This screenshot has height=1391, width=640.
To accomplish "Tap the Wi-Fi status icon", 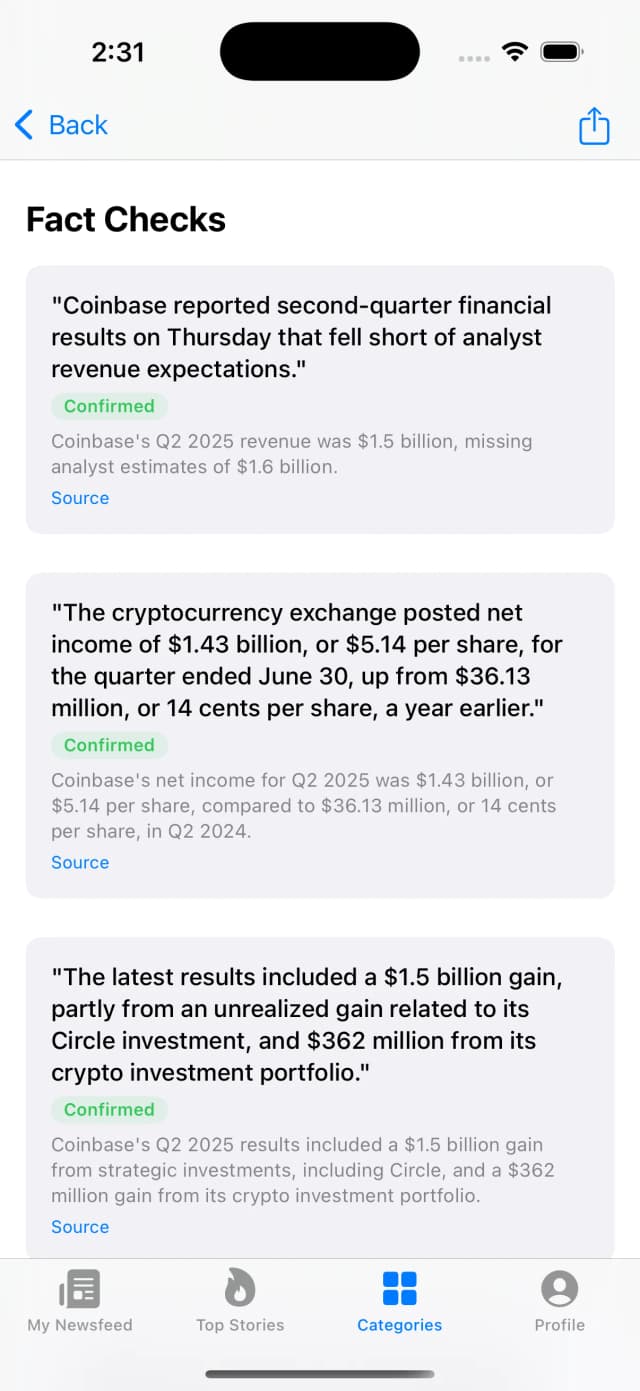I will 514,51.
